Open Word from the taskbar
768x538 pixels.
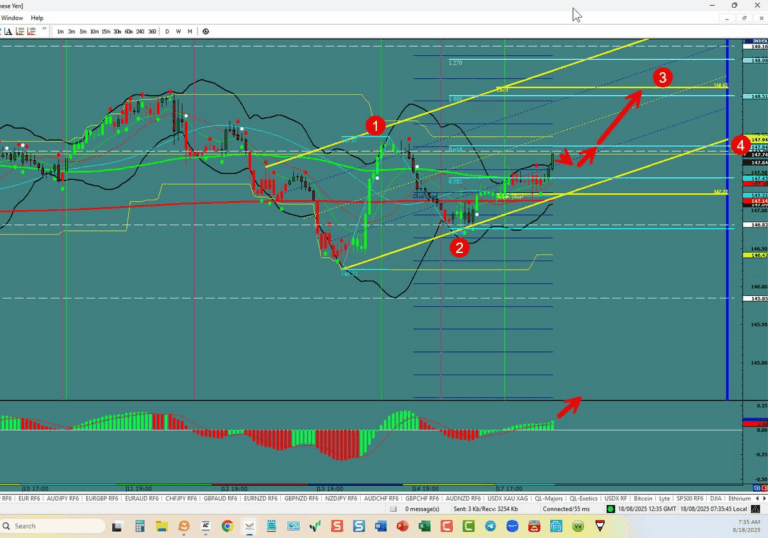pos(381,526)
